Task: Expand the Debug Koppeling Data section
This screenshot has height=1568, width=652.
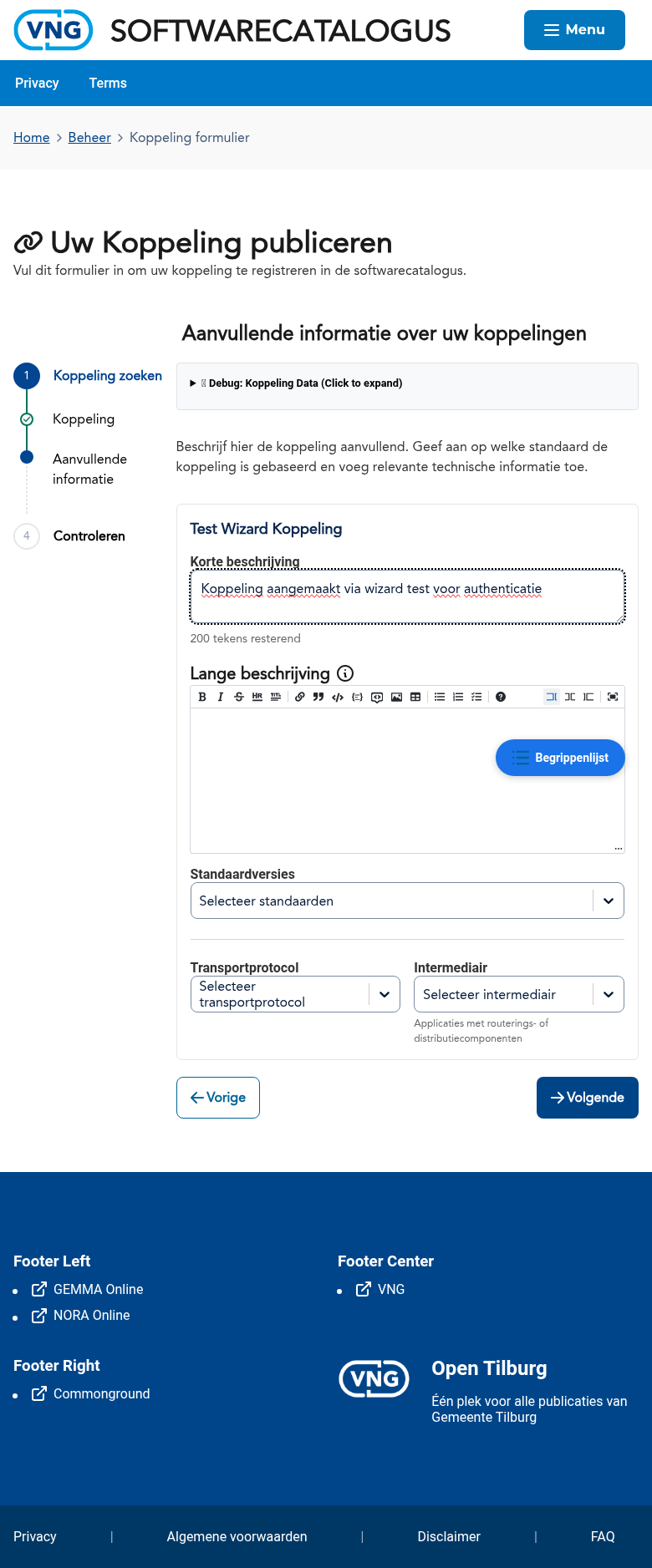Action: click(x=296, y=383)
